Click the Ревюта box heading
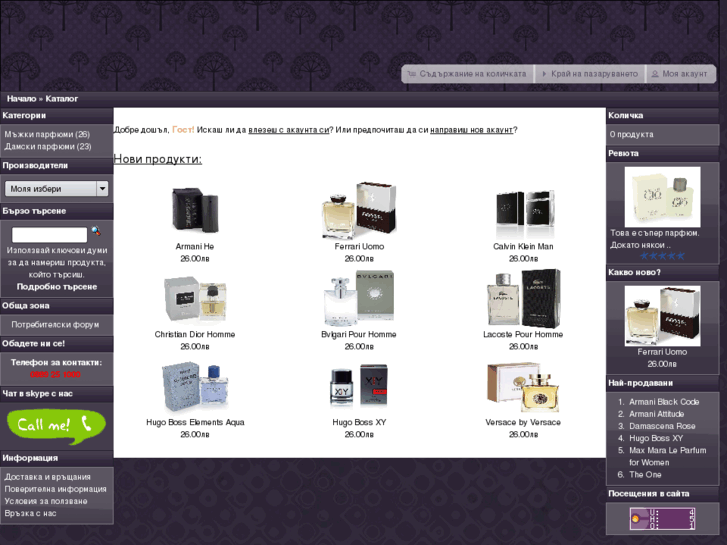Screen dimensions: 727x545 [623, 153]
